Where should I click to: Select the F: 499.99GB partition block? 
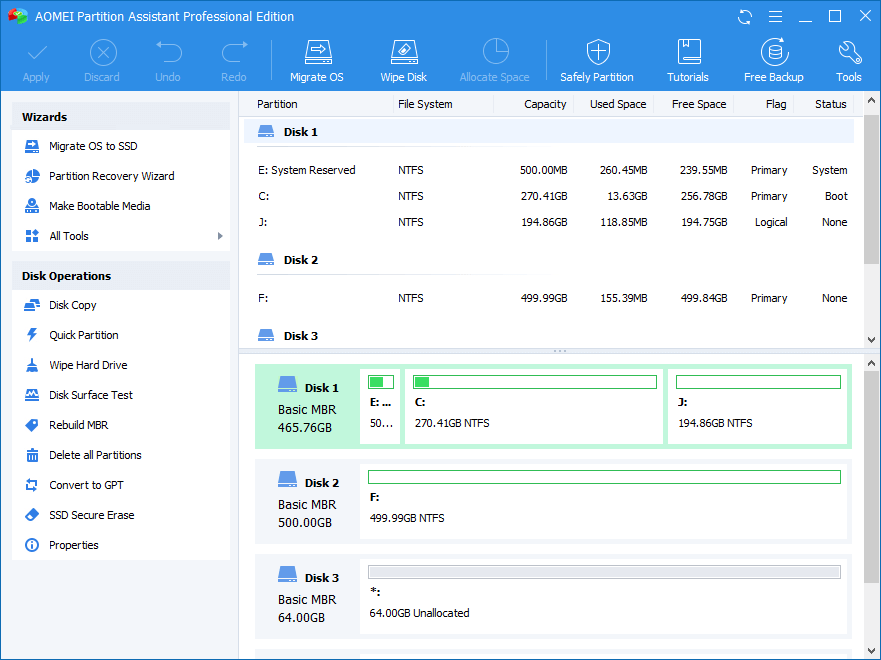pyautogui.click(x=603, y=501)
